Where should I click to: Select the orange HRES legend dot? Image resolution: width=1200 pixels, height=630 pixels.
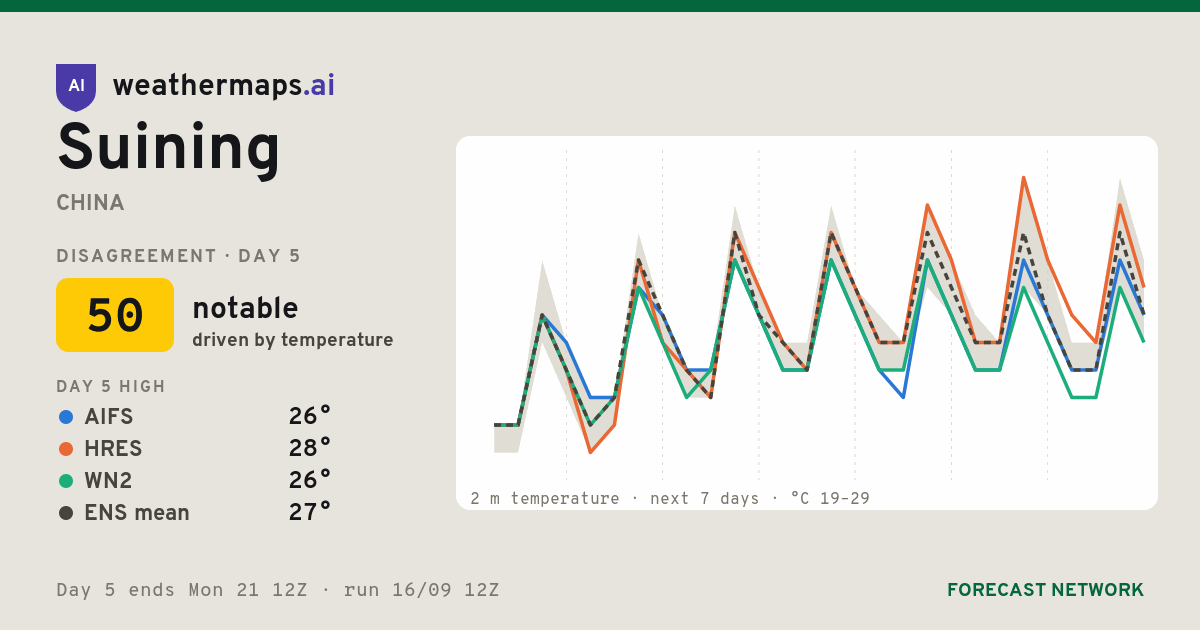66,449
